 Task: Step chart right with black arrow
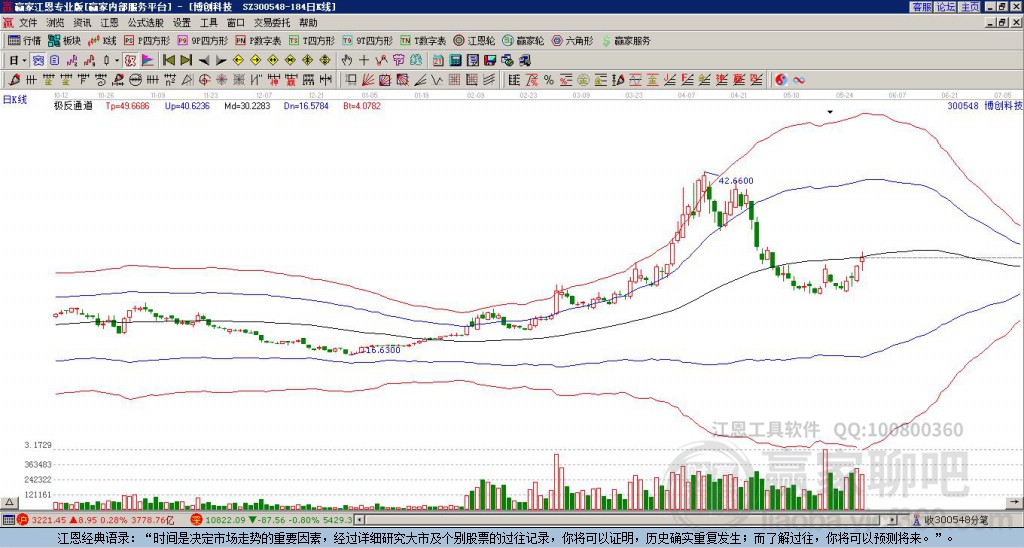click(221, 61)
